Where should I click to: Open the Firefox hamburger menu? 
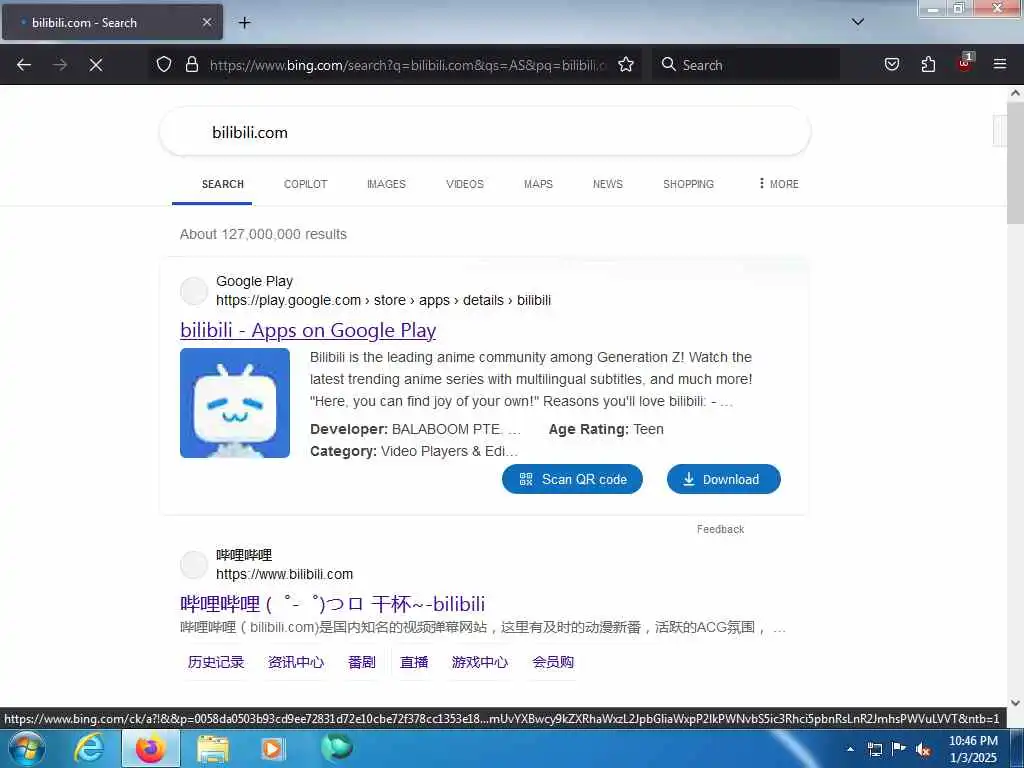pos(1000,64)
